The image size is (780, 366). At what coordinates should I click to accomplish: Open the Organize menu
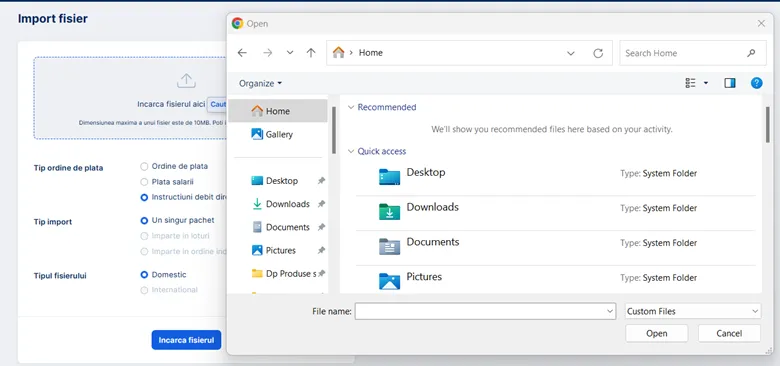click(x=260, y=84)
